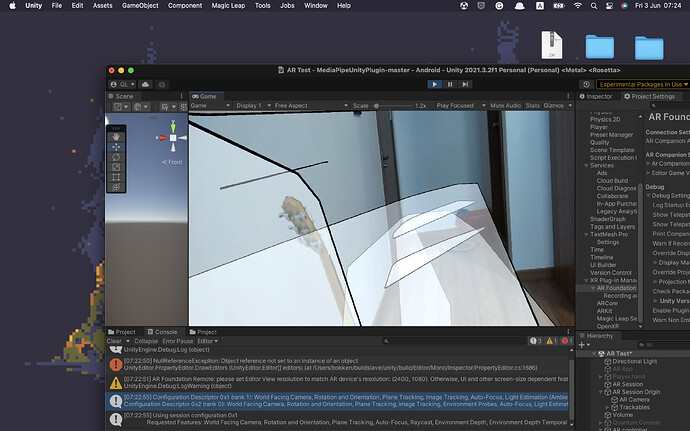The image size is (690, 431).
Task: Select Quality in Project Settings list
Action: point(599,143)
